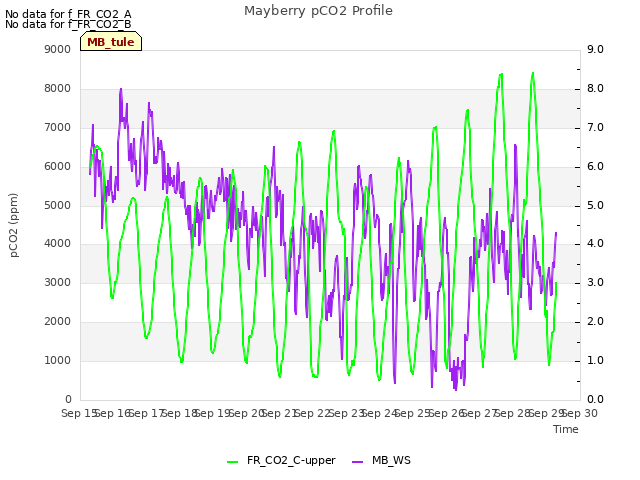Click the Sep 15 date tick label
This screenshot has height=480, width=640.
click(79, 413)
